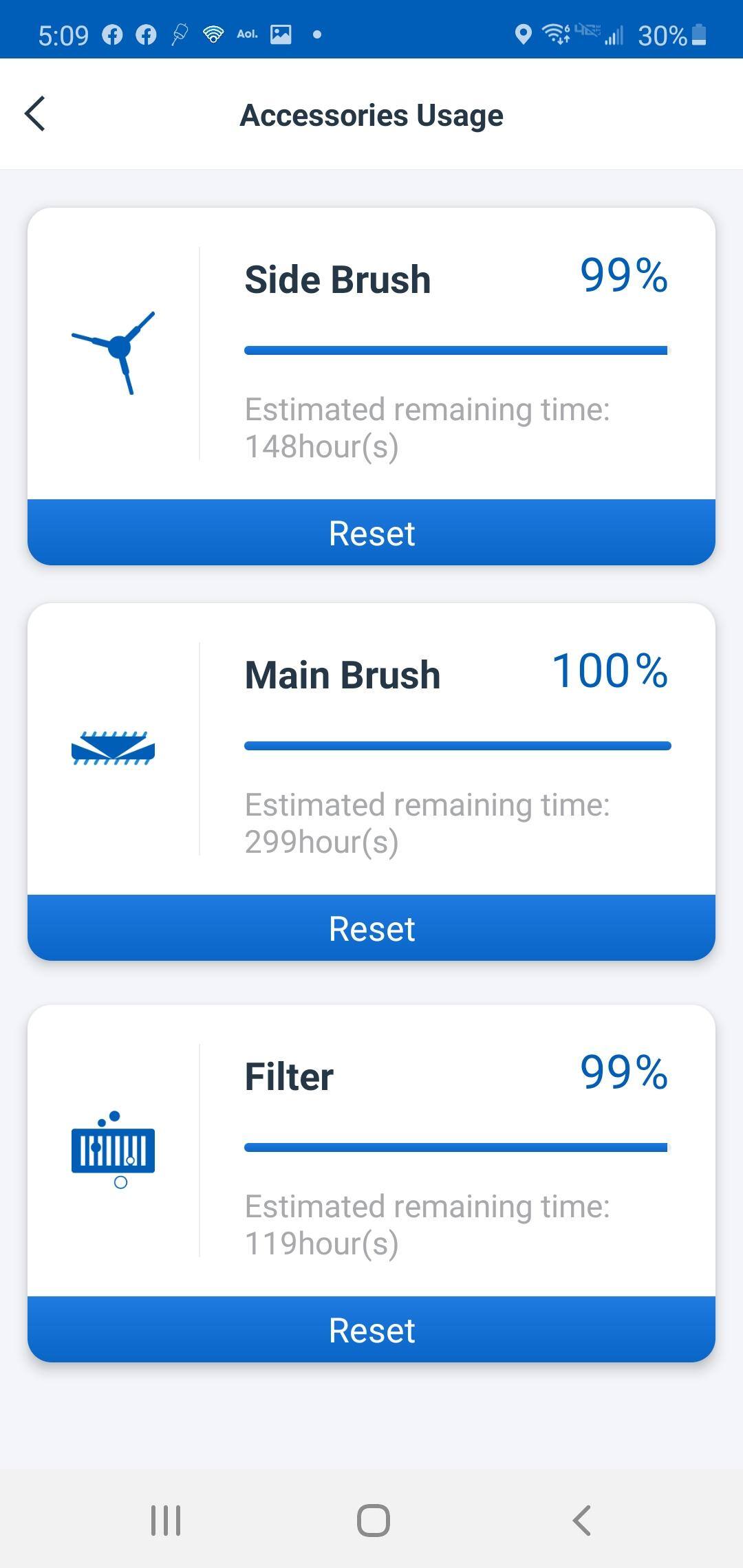The image size is (743, 1568).
Task: Tap the image notification icon
Action: click(281, 34)
